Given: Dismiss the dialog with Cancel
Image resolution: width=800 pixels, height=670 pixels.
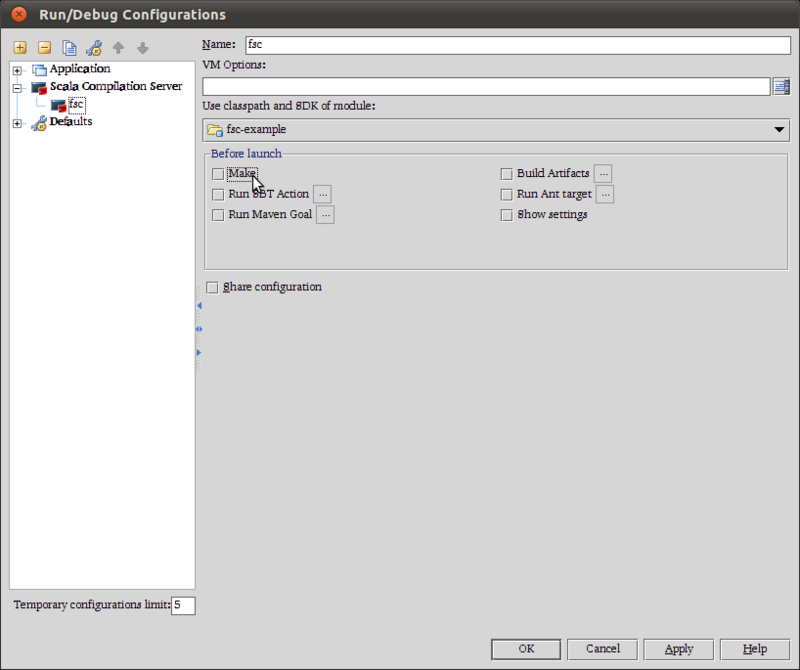Looking at the screenshot, I should pos(603,649).
